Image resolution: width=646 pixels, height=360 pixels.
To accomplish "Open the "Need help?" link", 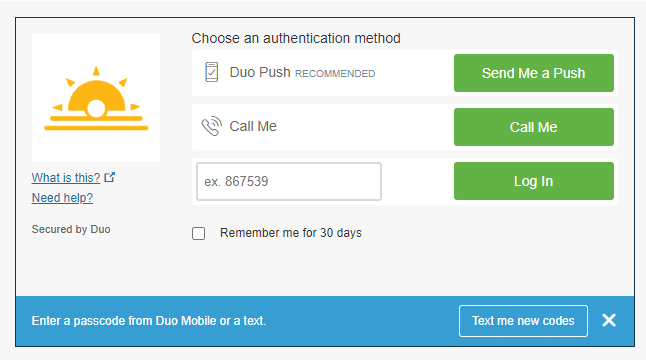I will click(x=62, y=198).
